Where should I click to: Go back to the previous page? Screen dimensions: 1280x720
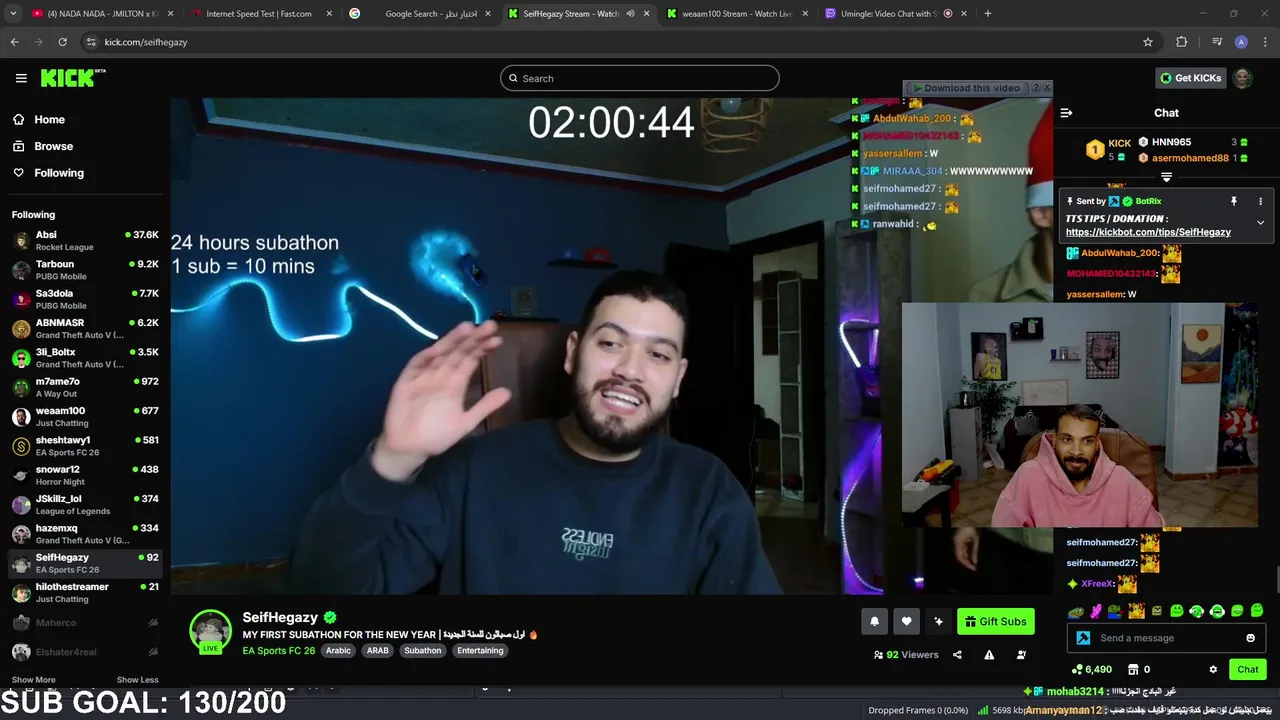coord(14,42)
